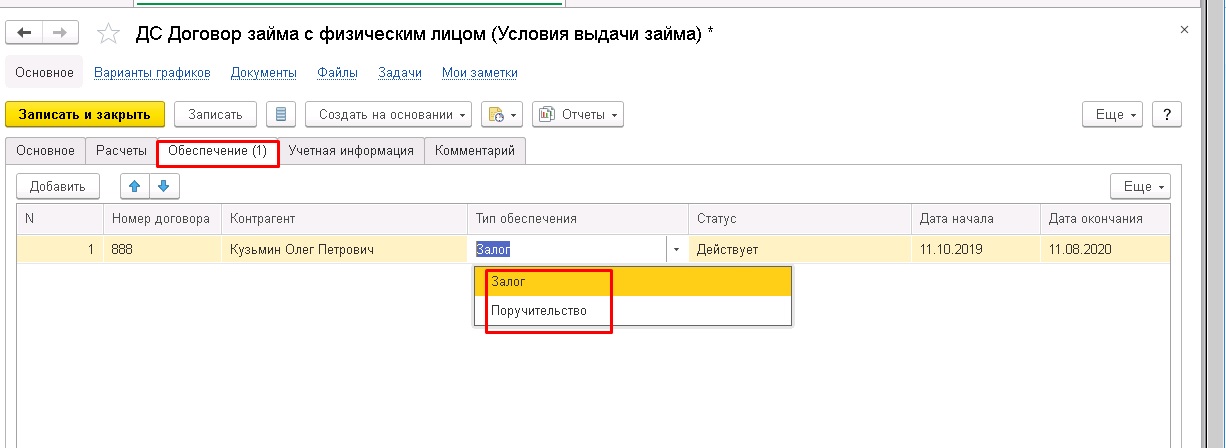Screen dimensions: 1226x448
Task: Open the Варианты графиков link
Action: (x=152, y=72)
